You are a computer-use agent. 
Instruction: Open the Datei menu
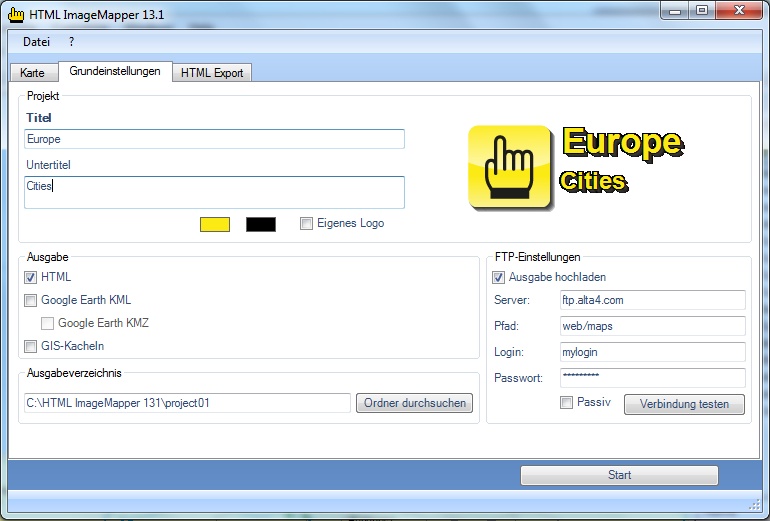(37, 42)
